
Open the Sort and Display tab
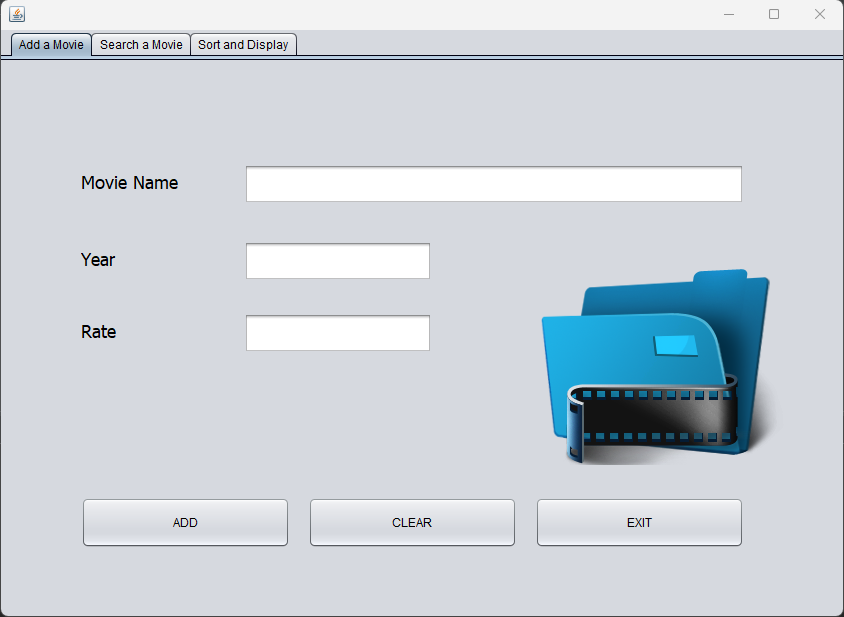(x=243, y=45)
